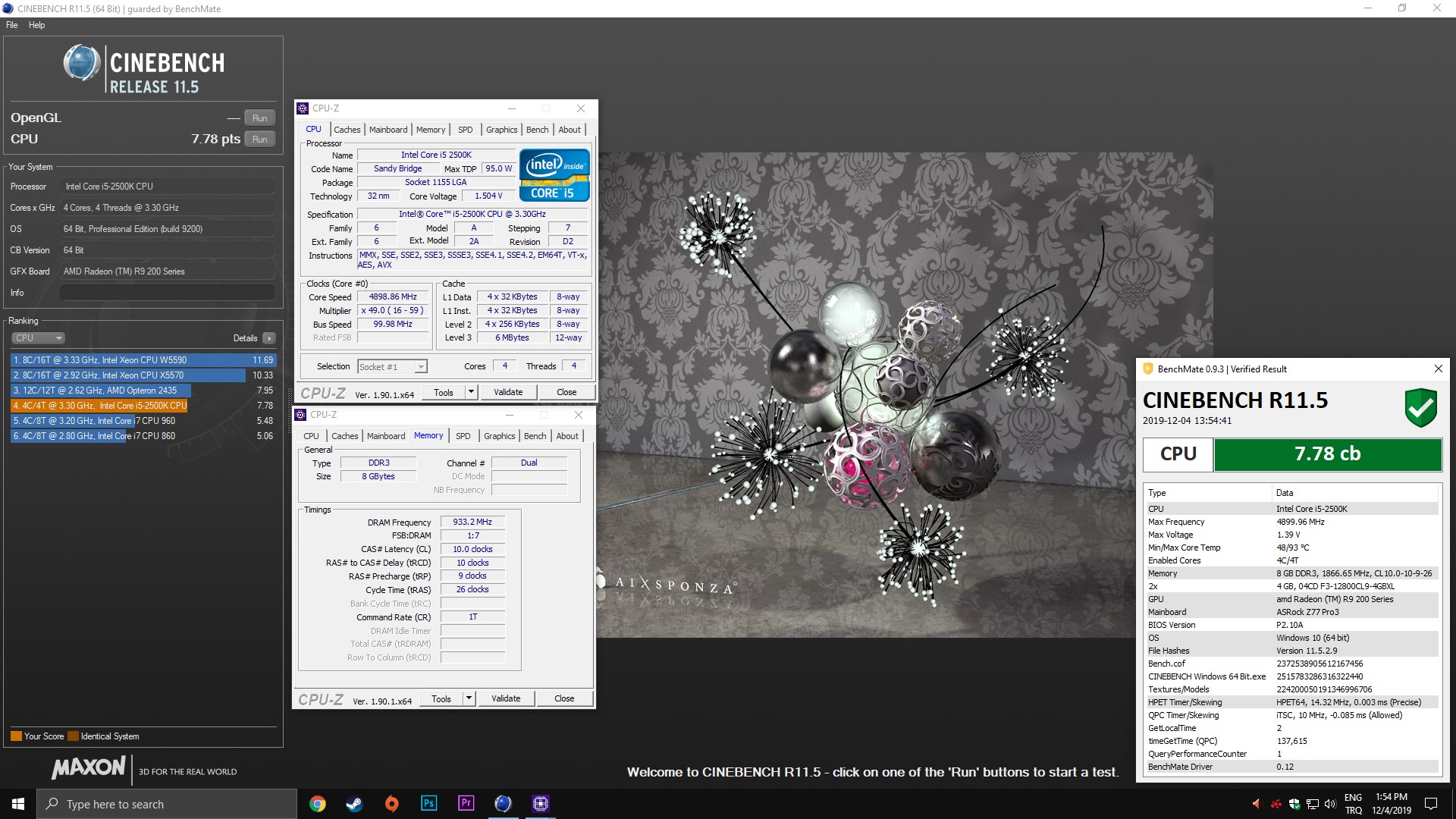Image resolution: width=1456 pixels, height=819 pixels.
Task: Close the BenchMate result panel
Action: pos(1438,369)
